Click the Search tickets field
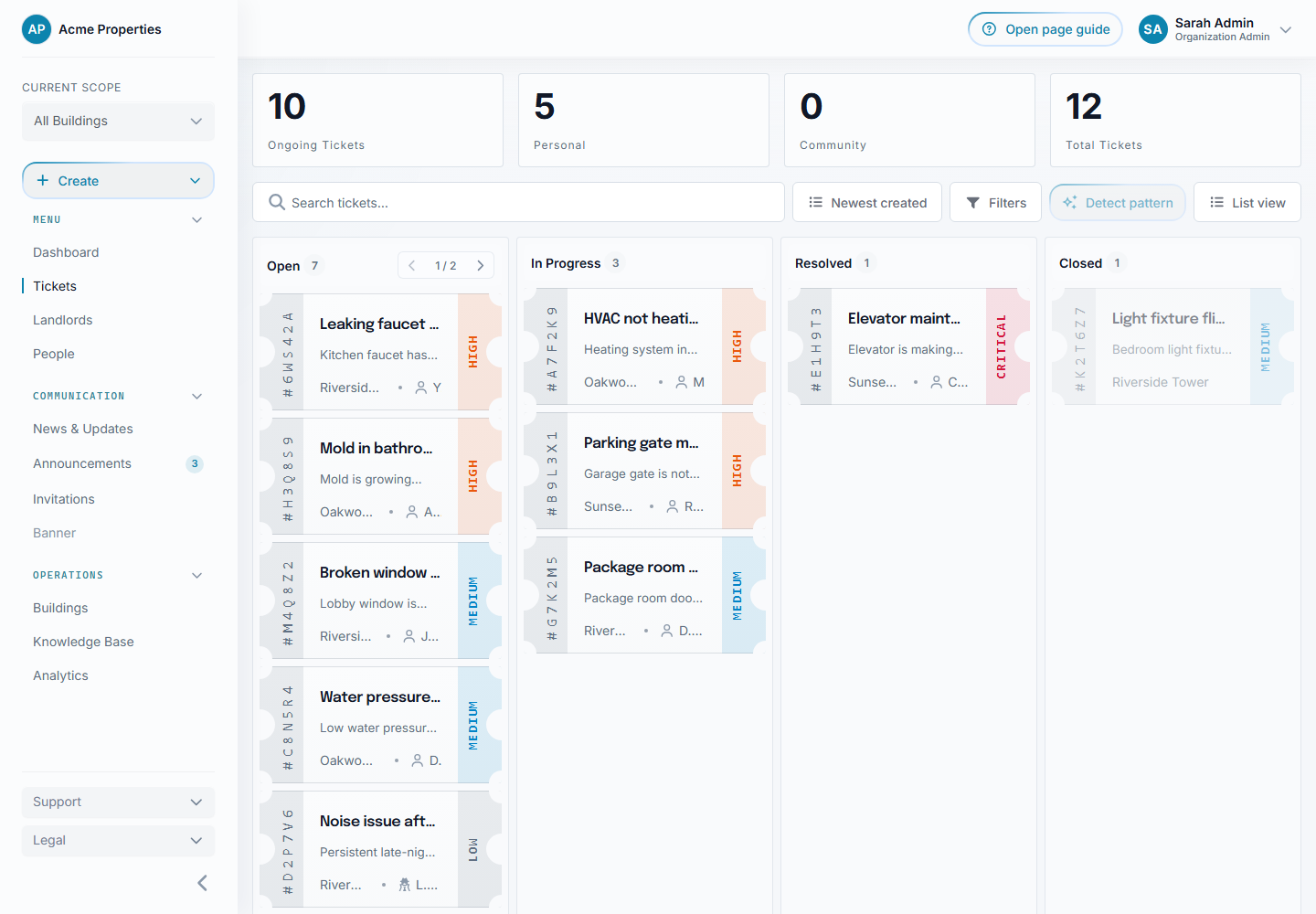Image resolution: width=1316 pixels, height=914 pixels. pos(518,202)
